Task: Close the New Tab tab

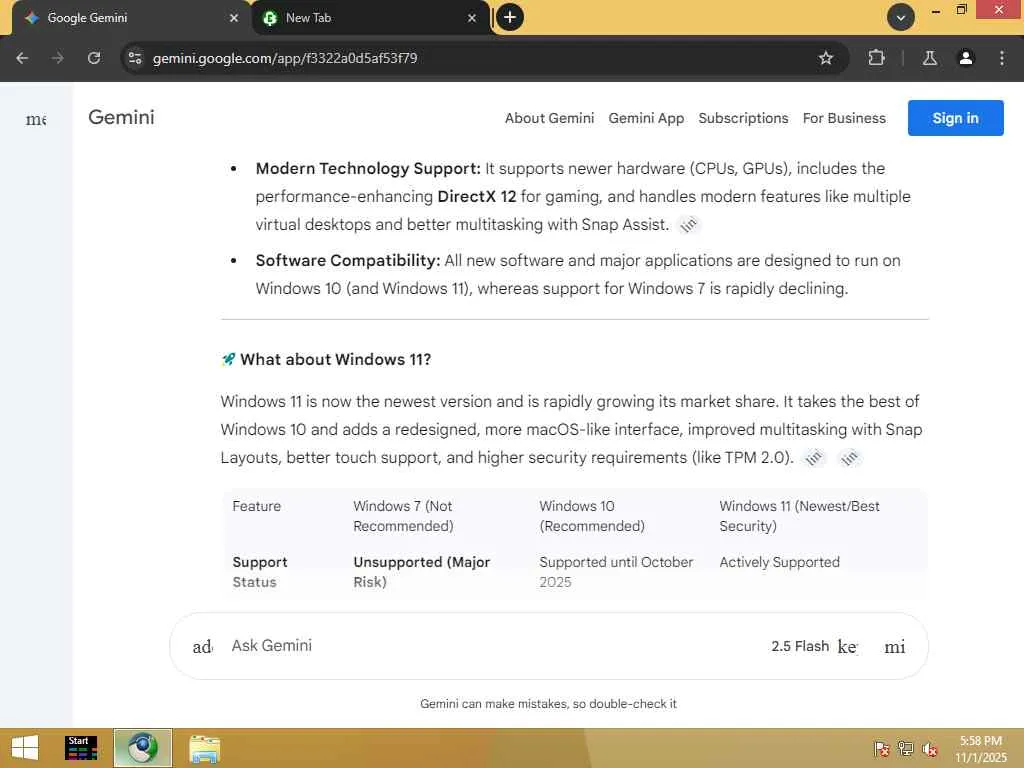Action: tap(472, 18)
